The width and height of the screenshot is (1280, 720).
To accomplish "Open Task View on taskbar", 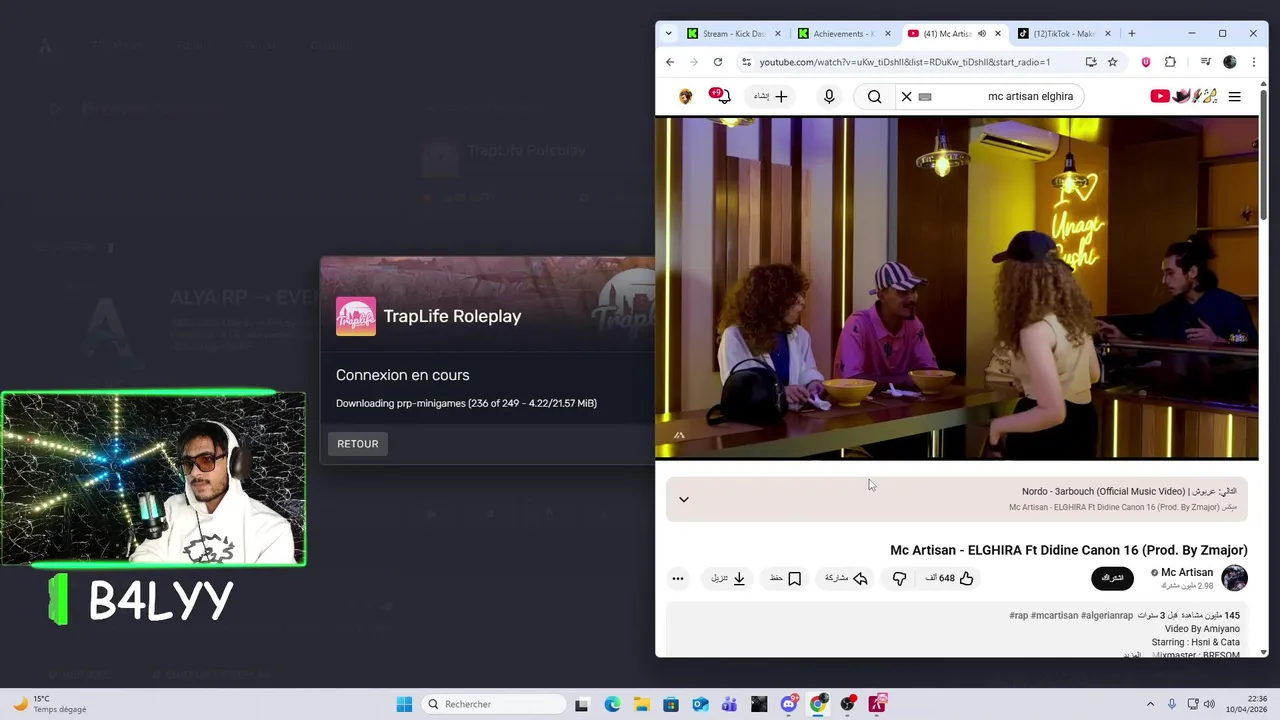I will coord(582,704).
